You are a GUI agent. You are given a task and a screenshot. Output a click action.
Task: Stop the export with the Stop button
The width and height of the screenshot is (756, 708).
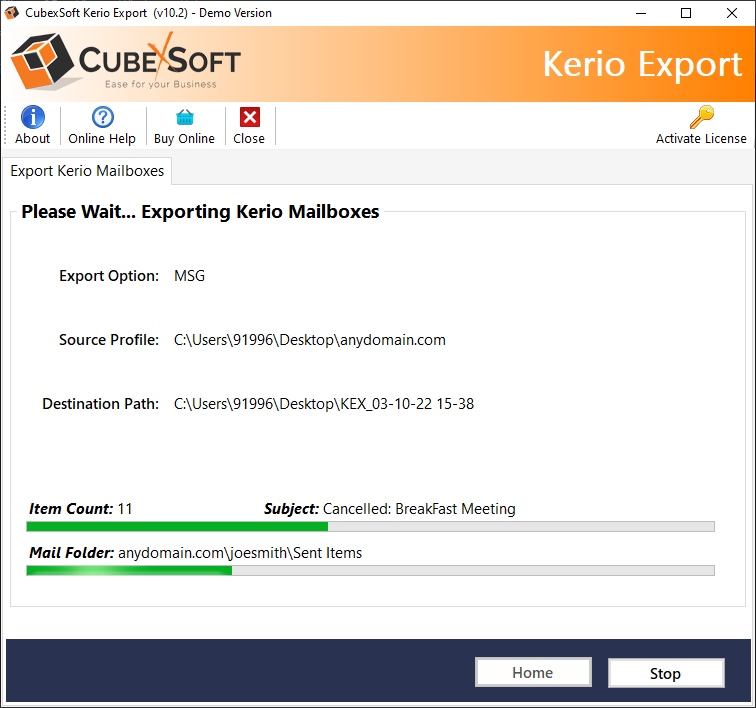point(665,673)
